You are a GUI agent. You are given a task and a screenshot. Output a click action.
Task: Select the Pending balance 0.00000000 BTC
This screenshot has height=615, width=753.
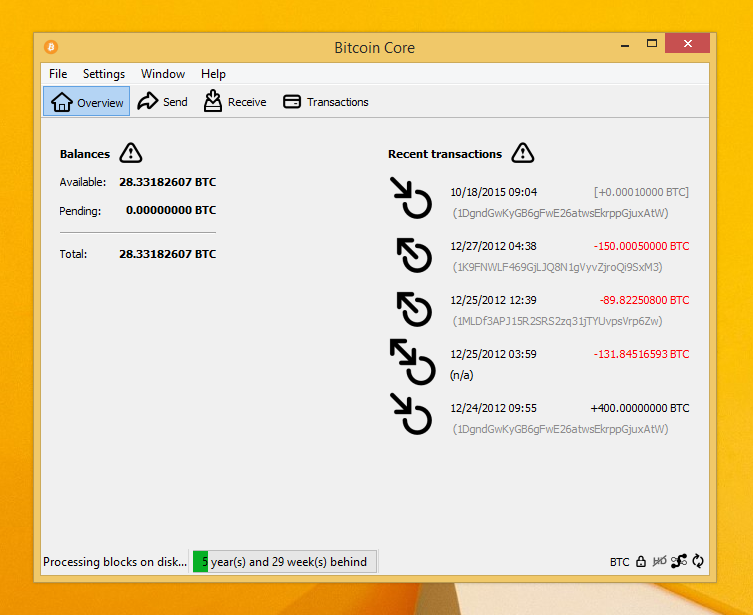[171, 210]
